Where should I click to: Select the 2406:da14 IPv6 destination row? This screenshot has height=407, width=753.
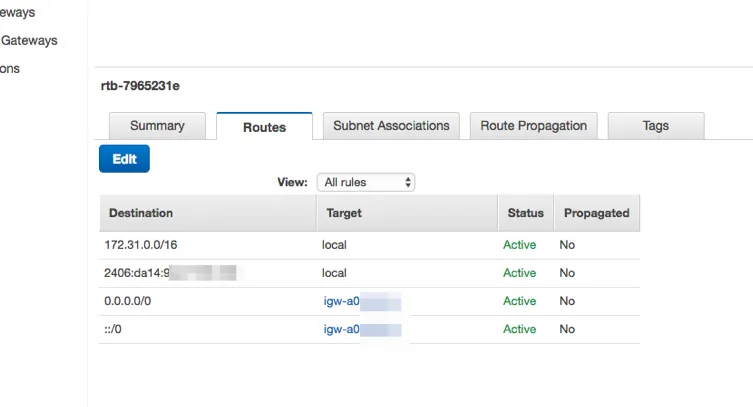(x=137, y=273)
